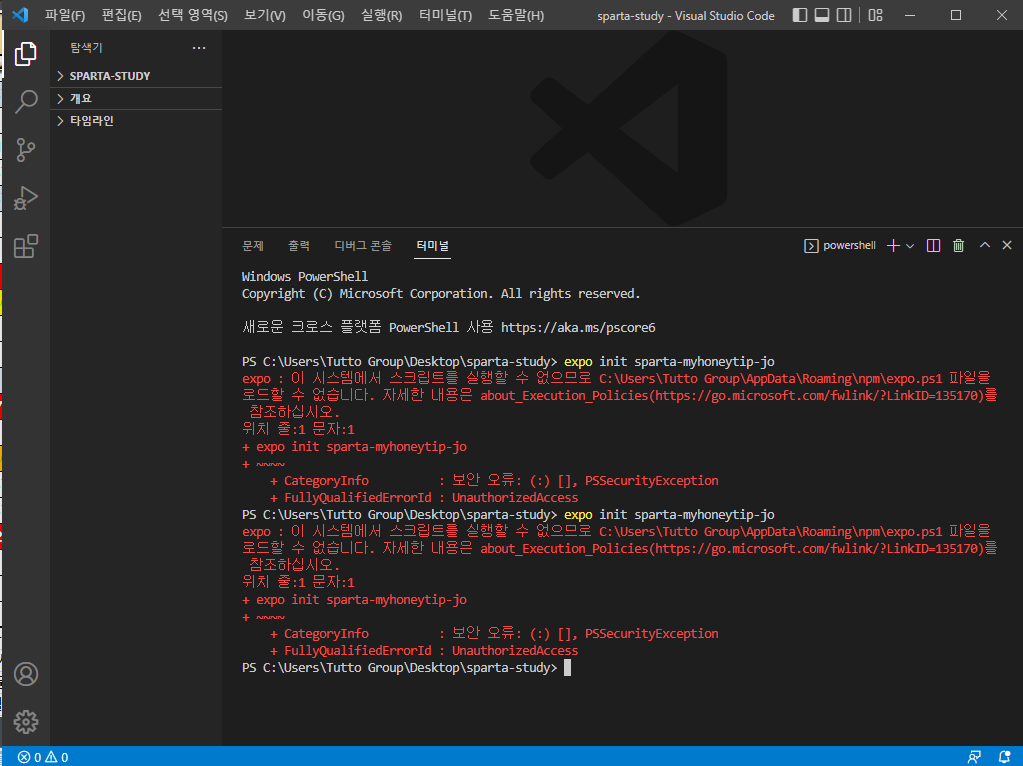
Task: Maximize the panel with up chevron
Action: (x=985, y=245)
